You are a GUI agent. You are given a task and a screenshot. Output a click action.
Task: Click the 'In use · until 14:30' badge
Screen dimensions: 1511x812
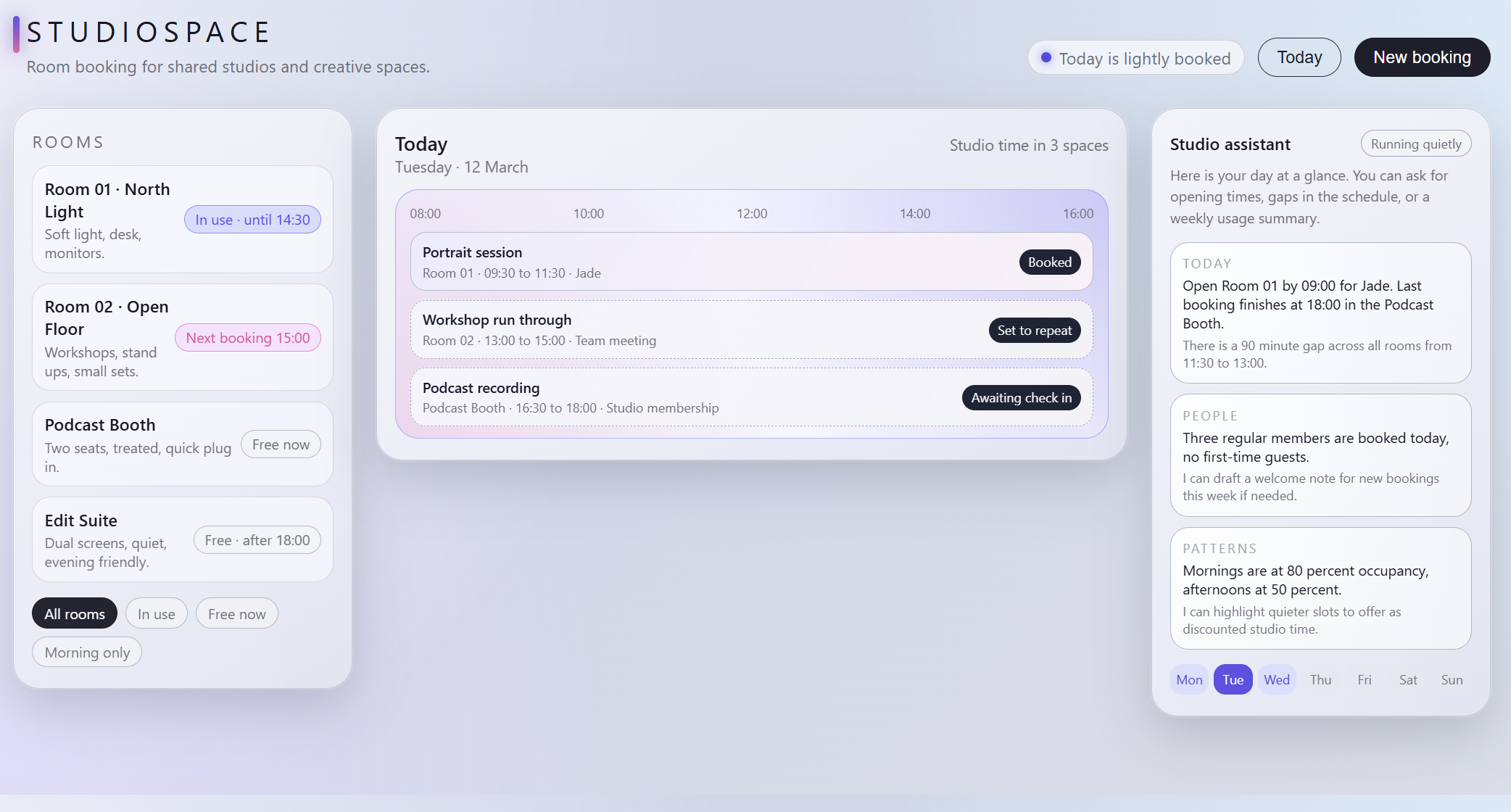click(252, 219)
